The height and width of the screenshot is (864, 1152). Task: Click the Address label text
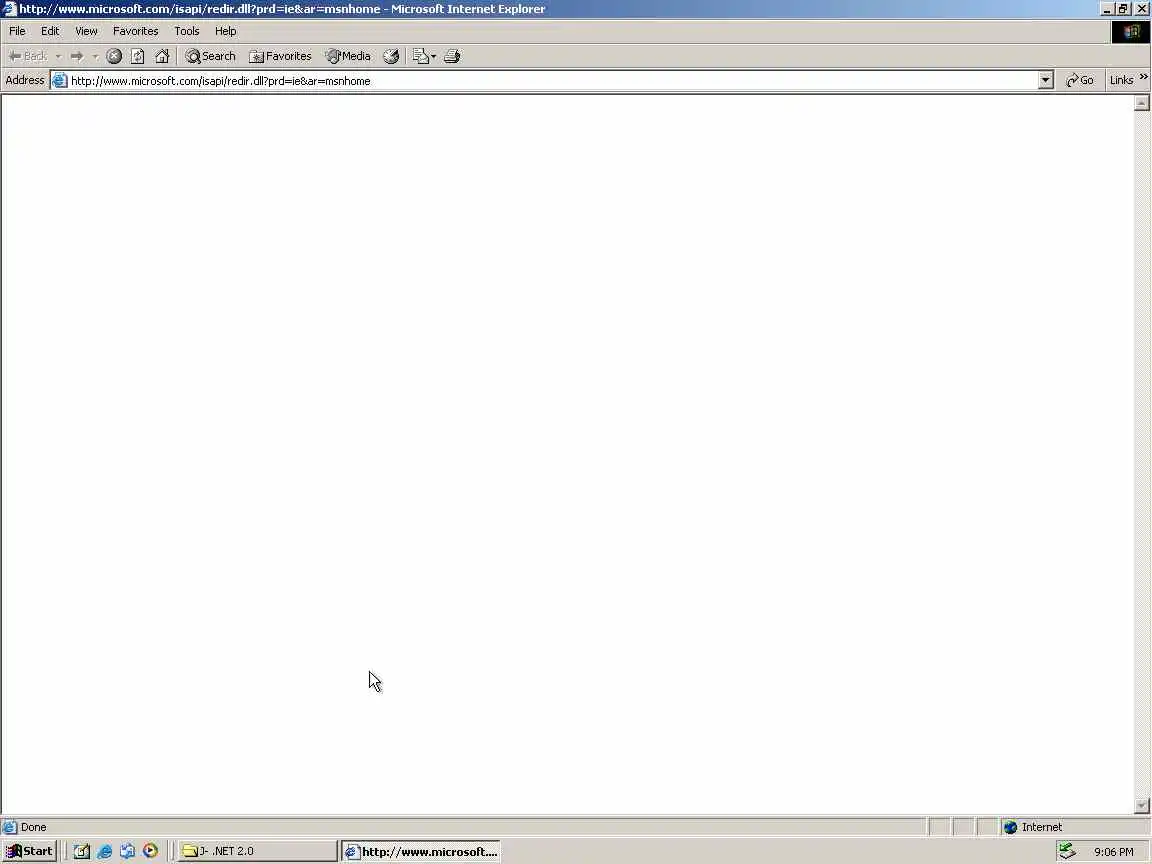pyautogui.click(x=25, y=80)
